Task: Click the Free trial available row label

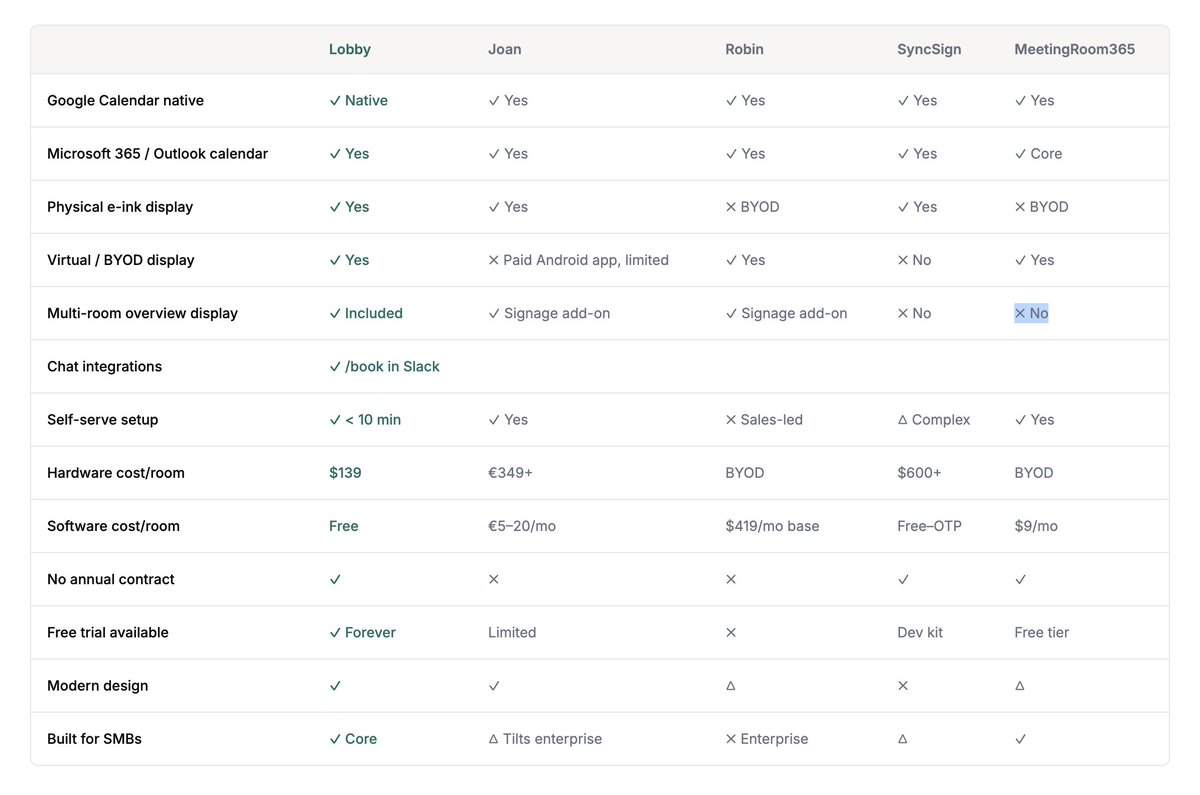Action: pos(108,632)
